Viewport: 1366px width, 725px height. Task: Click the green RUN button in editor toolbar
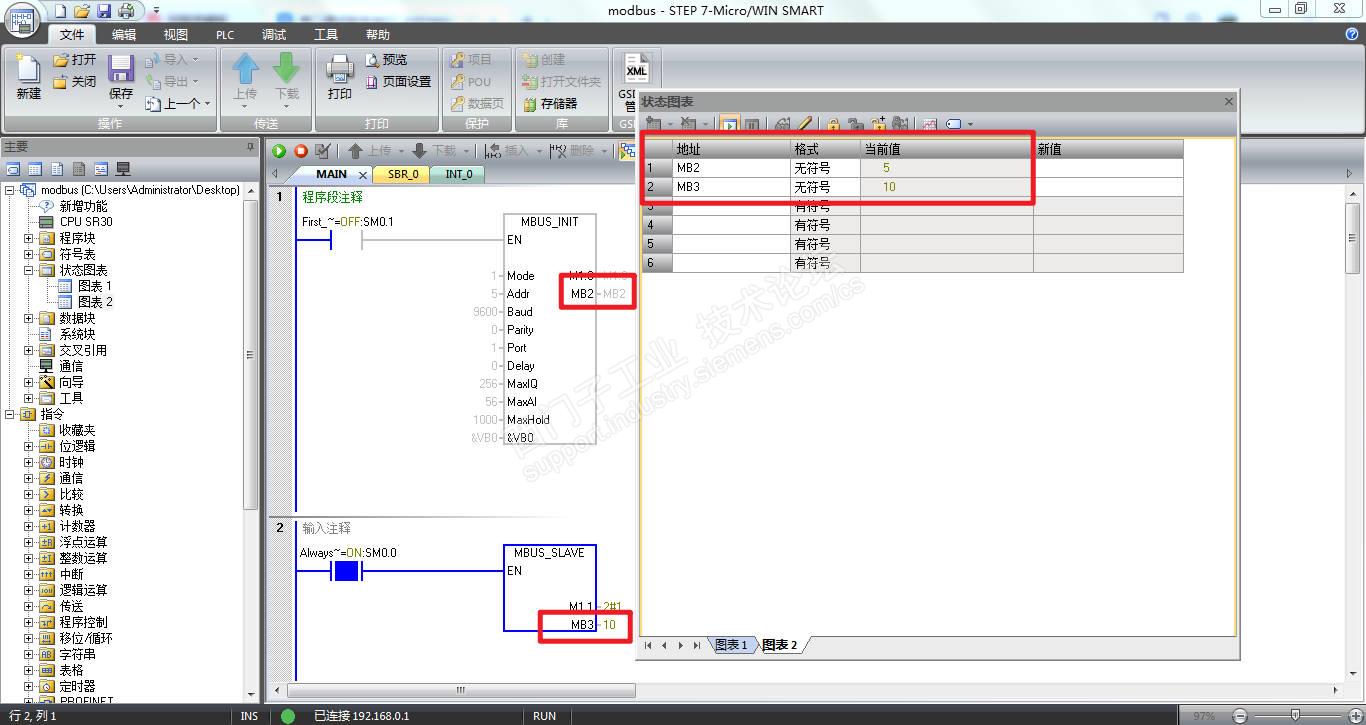pyautogui.click(x=279, y=151)
